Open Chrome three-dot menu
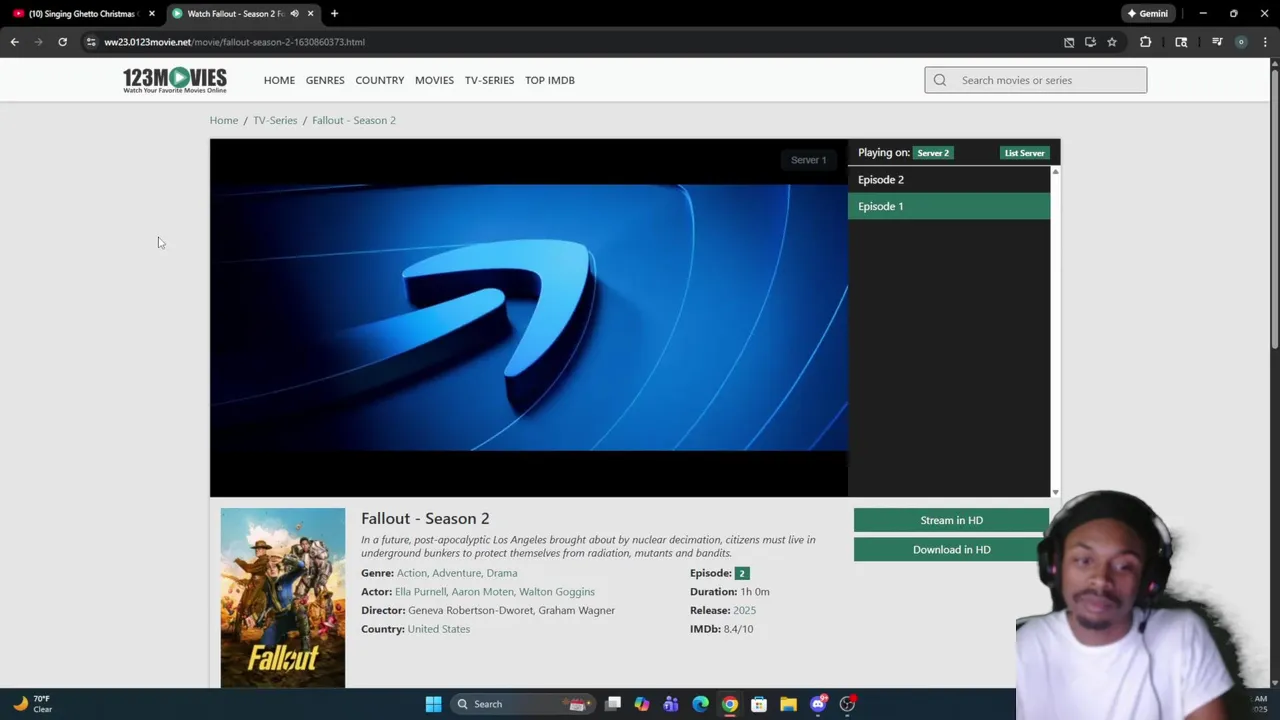This screenshot has height=720, width=1280. click(x=1265, y=42)
